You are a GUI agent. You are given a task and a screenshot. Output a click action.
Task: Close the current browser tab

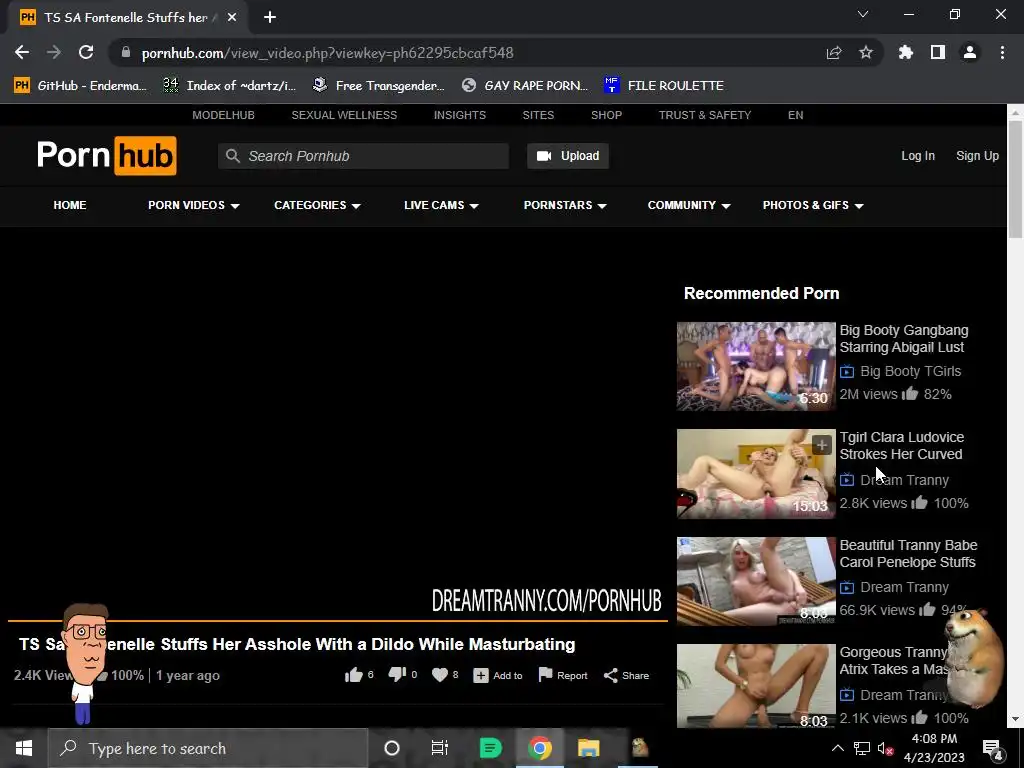[x=232, y=17]
